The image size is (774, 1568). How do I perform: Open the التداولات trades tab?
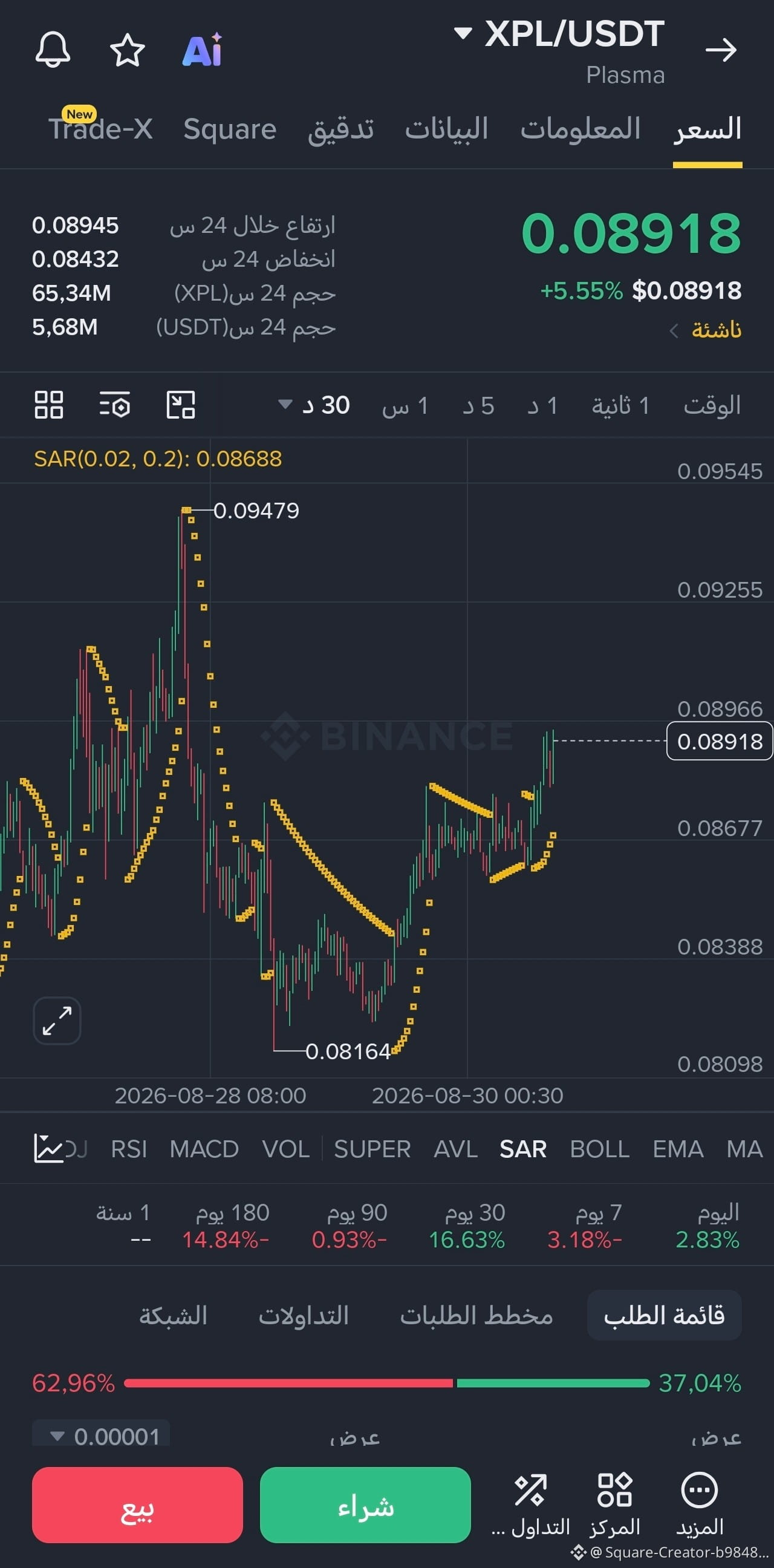pyautogui.click(x=304, y=1315)
